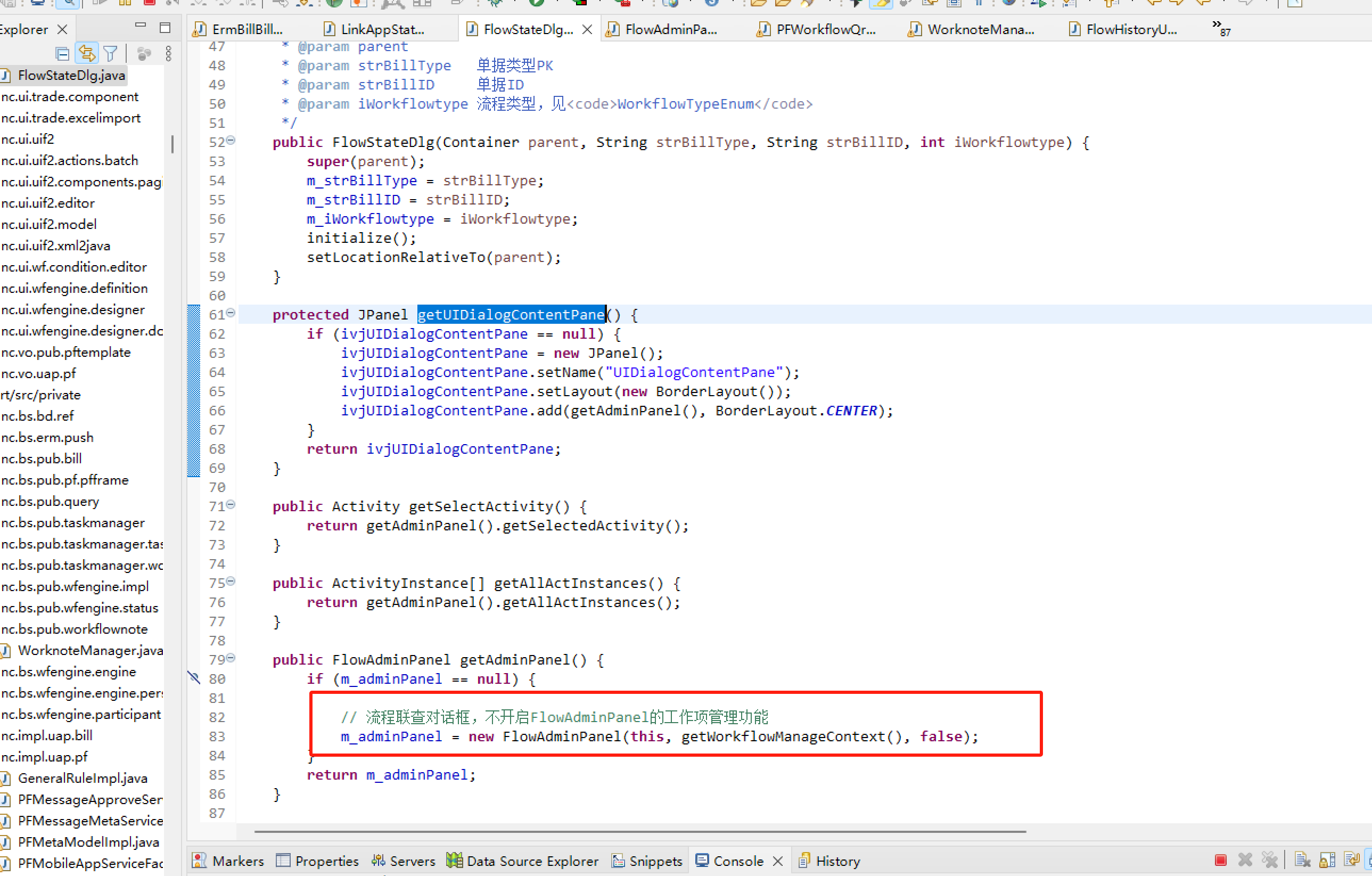Click Collapse All icon in explorer
The image size is (1372, 876).
click(63, 54)
